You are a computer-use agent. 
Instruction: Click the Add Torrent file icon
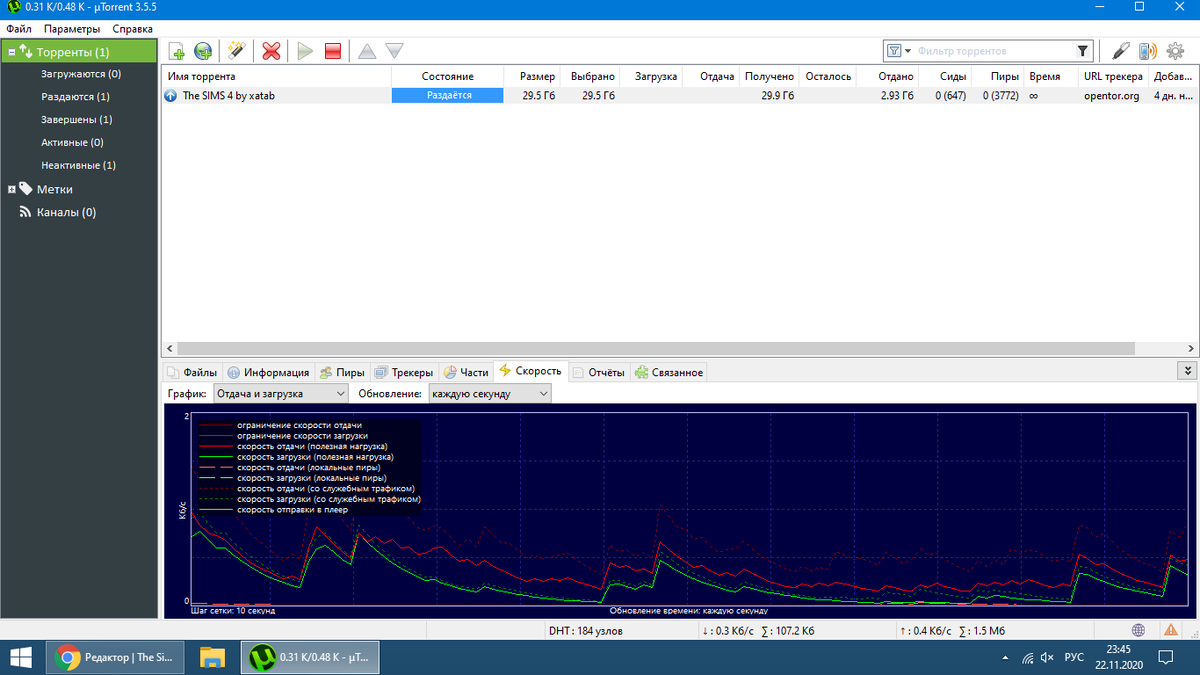tap(177, 50)
